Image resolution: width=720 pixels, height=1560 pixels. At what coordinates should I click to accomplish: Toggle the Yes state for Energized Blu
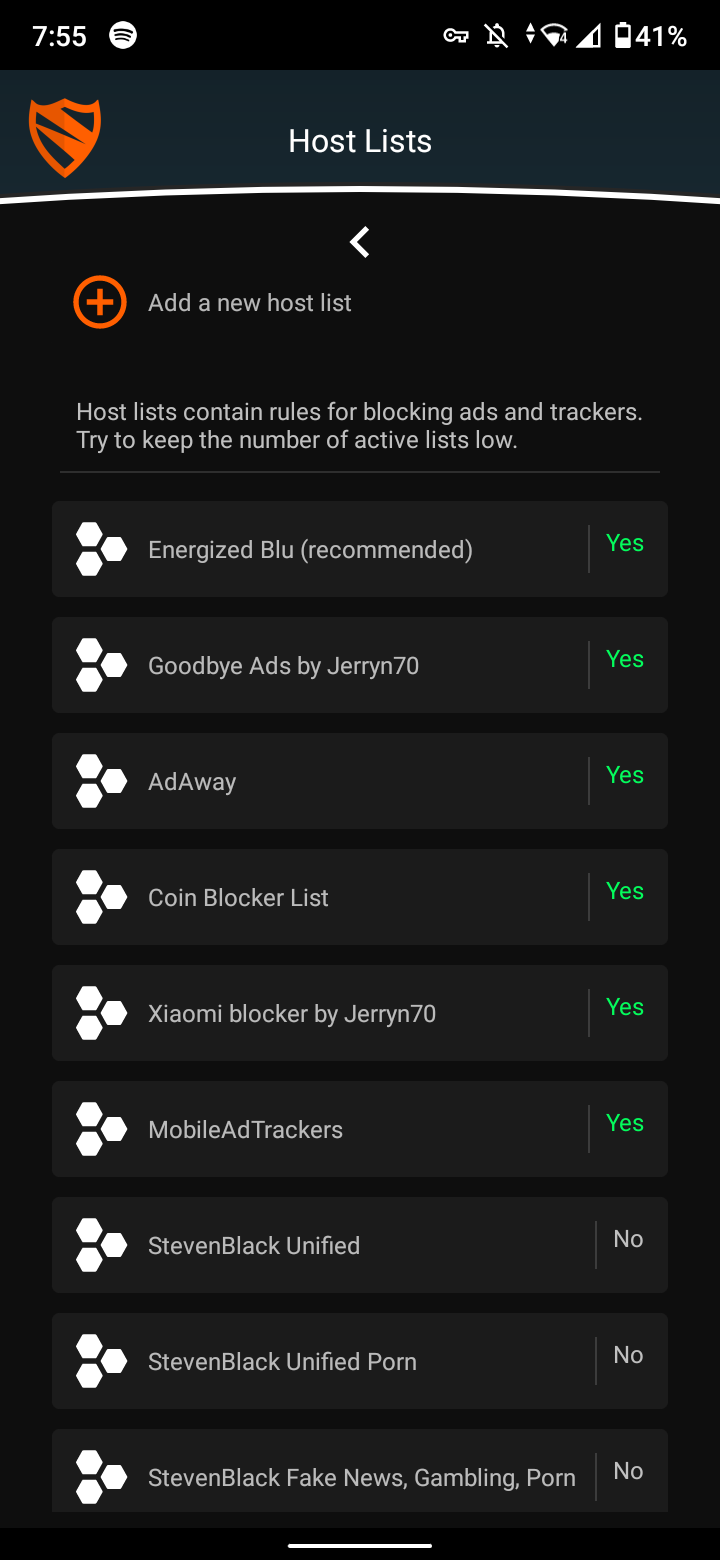tap(625, 543)
